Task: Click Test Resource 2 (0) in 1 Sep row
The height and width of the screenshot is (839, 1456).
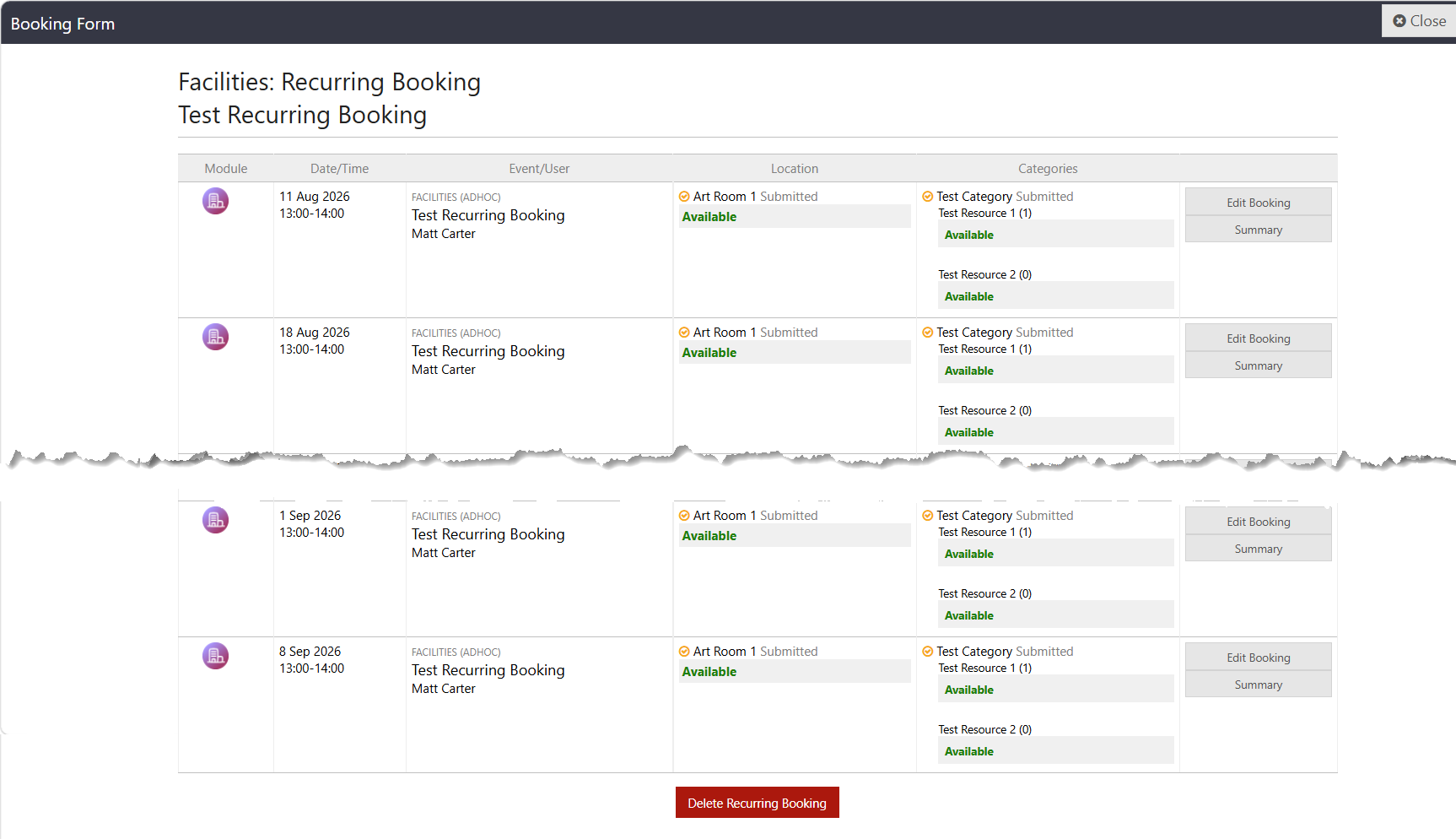Action: (x=985, y=594)
